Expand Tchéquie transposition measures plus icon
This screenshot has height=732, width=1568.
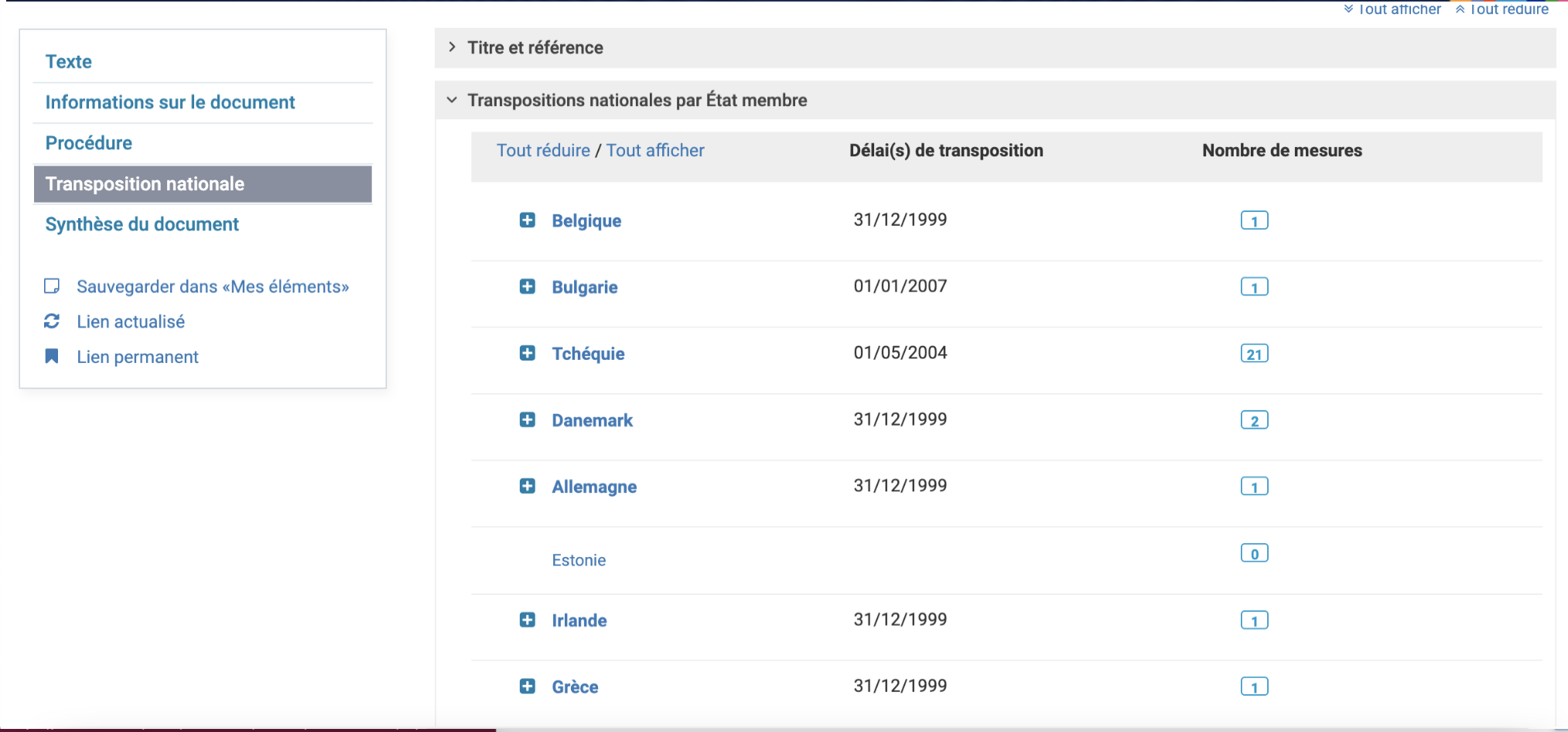click(x=527, y=354)
